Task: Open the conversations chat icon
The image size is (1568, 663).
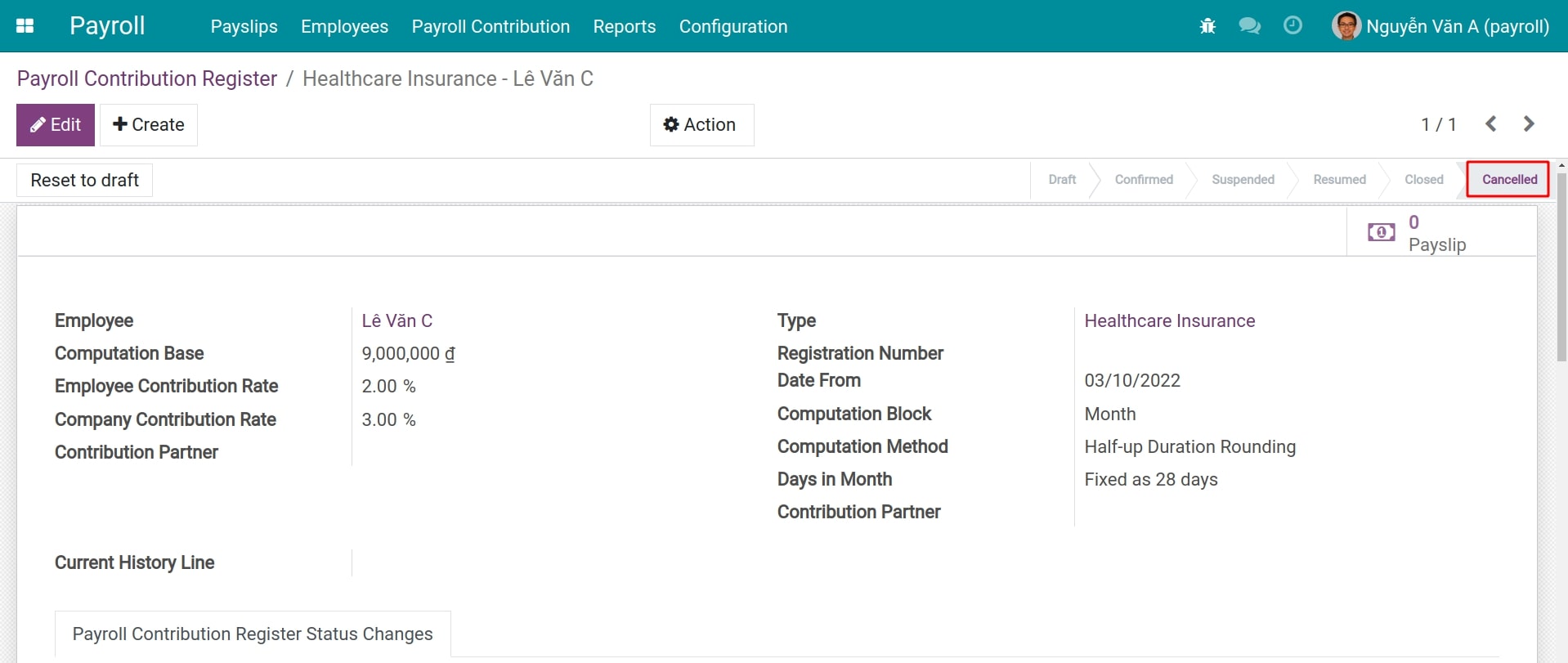Action: coord(1249,26)
